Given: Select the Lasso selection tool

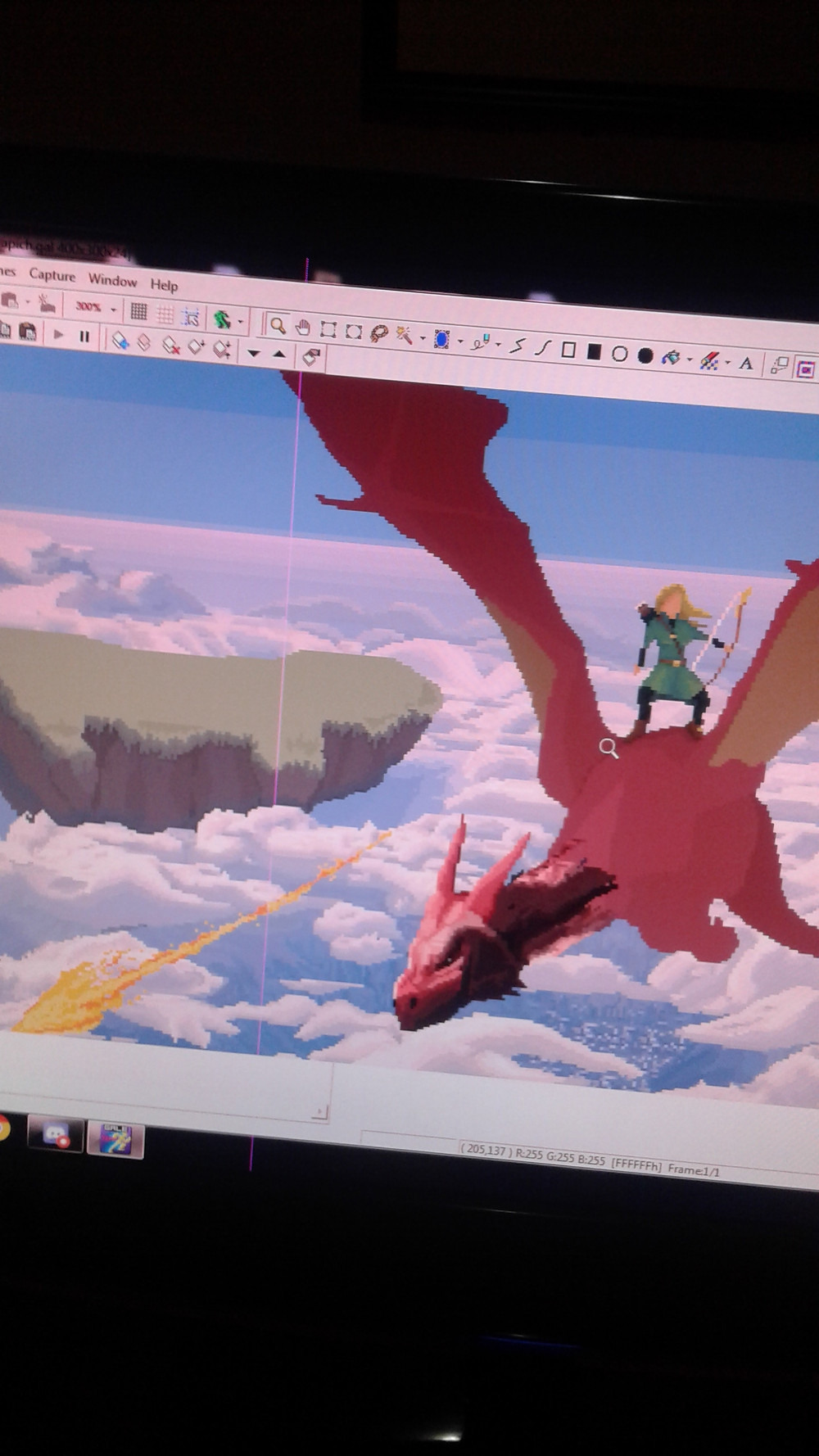Looking at the screenshot, I should pos(378,333).
